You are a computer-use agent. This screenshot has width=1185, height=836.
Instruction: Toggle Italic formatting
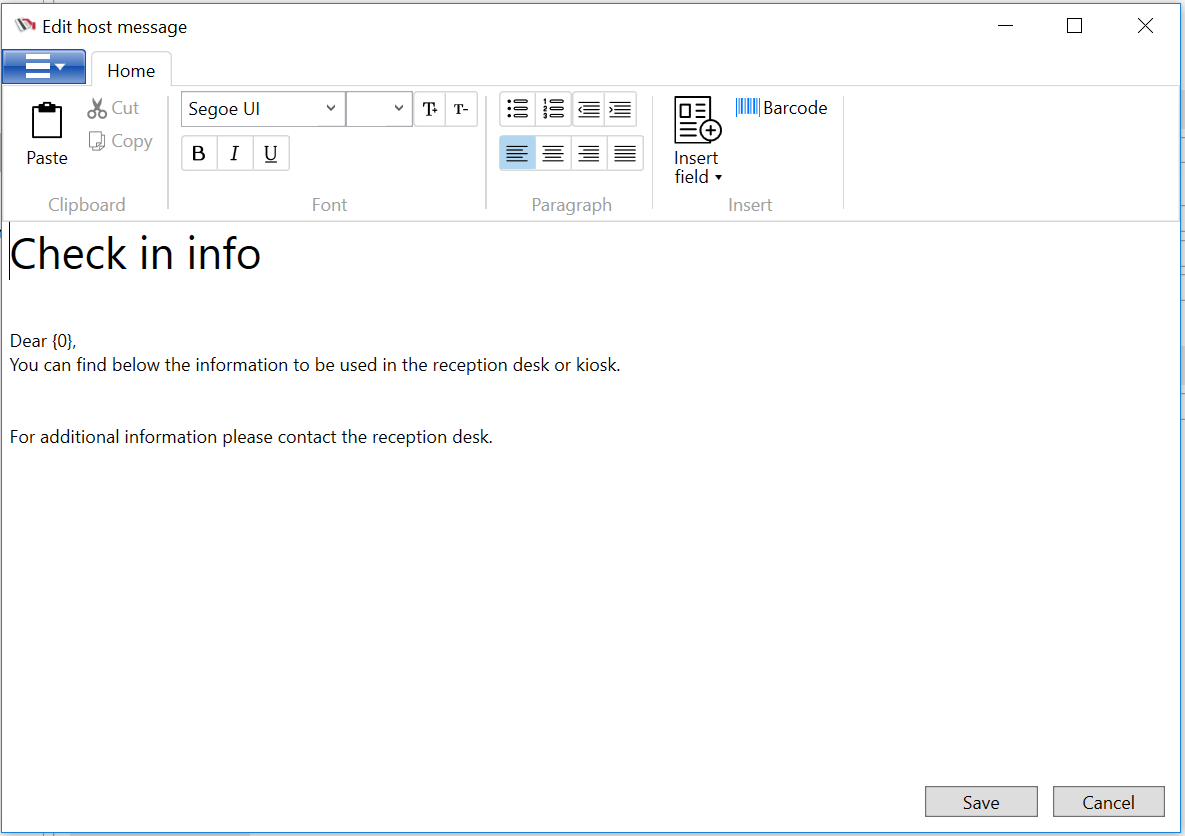(x=234, y=153)
